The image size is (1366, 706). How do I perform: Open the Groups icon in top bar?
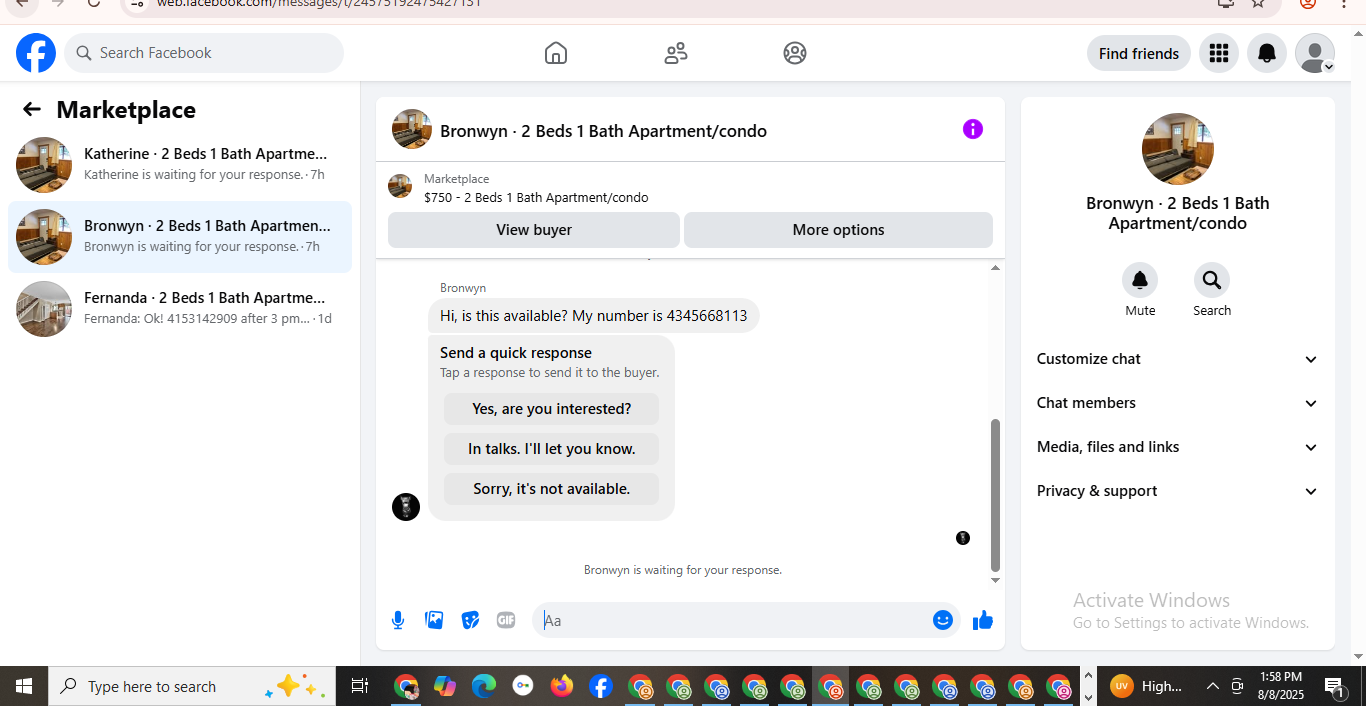coord(795,53)
